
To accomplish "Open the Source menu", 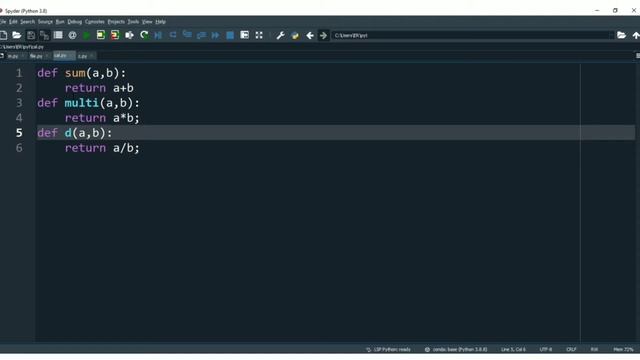I will pyautogui.click(x=45, y=22).
